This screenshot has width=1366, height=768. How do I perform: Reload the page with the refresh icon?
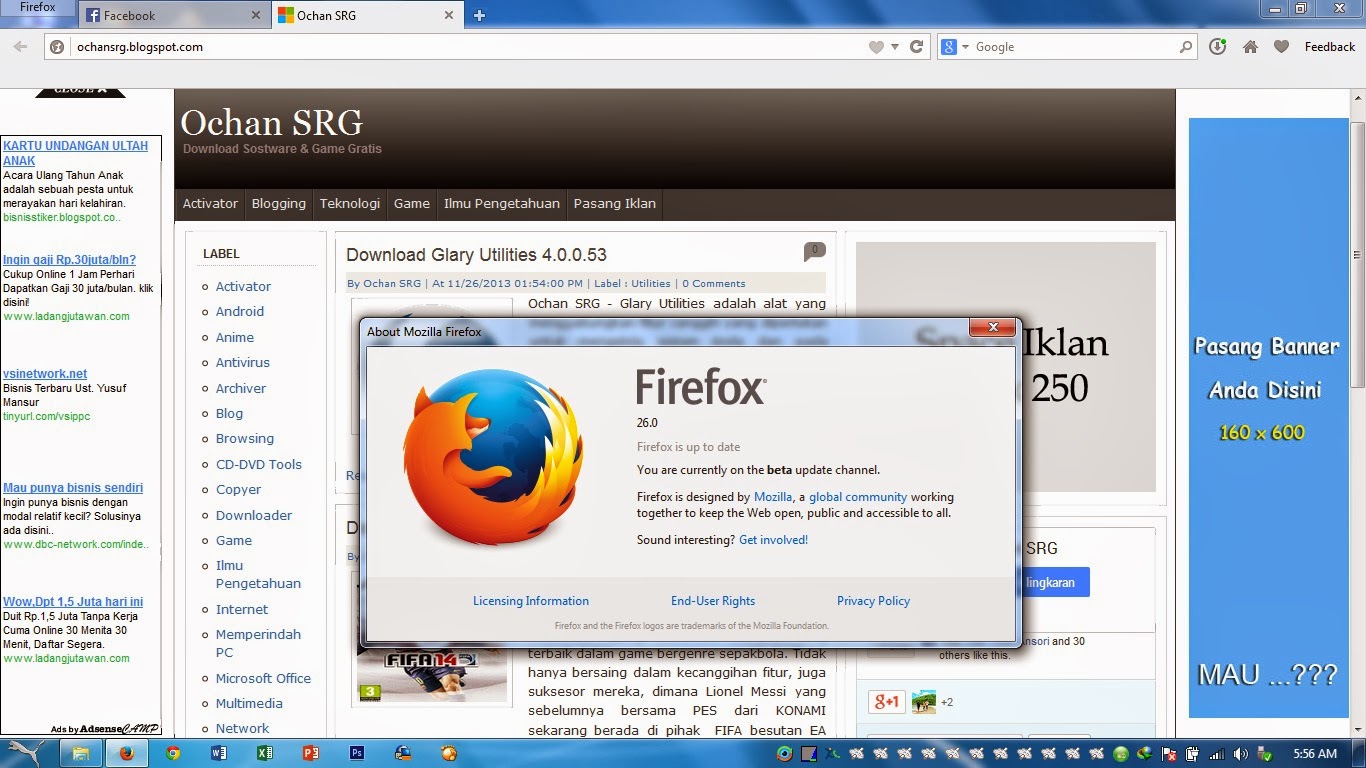[916, 47]
